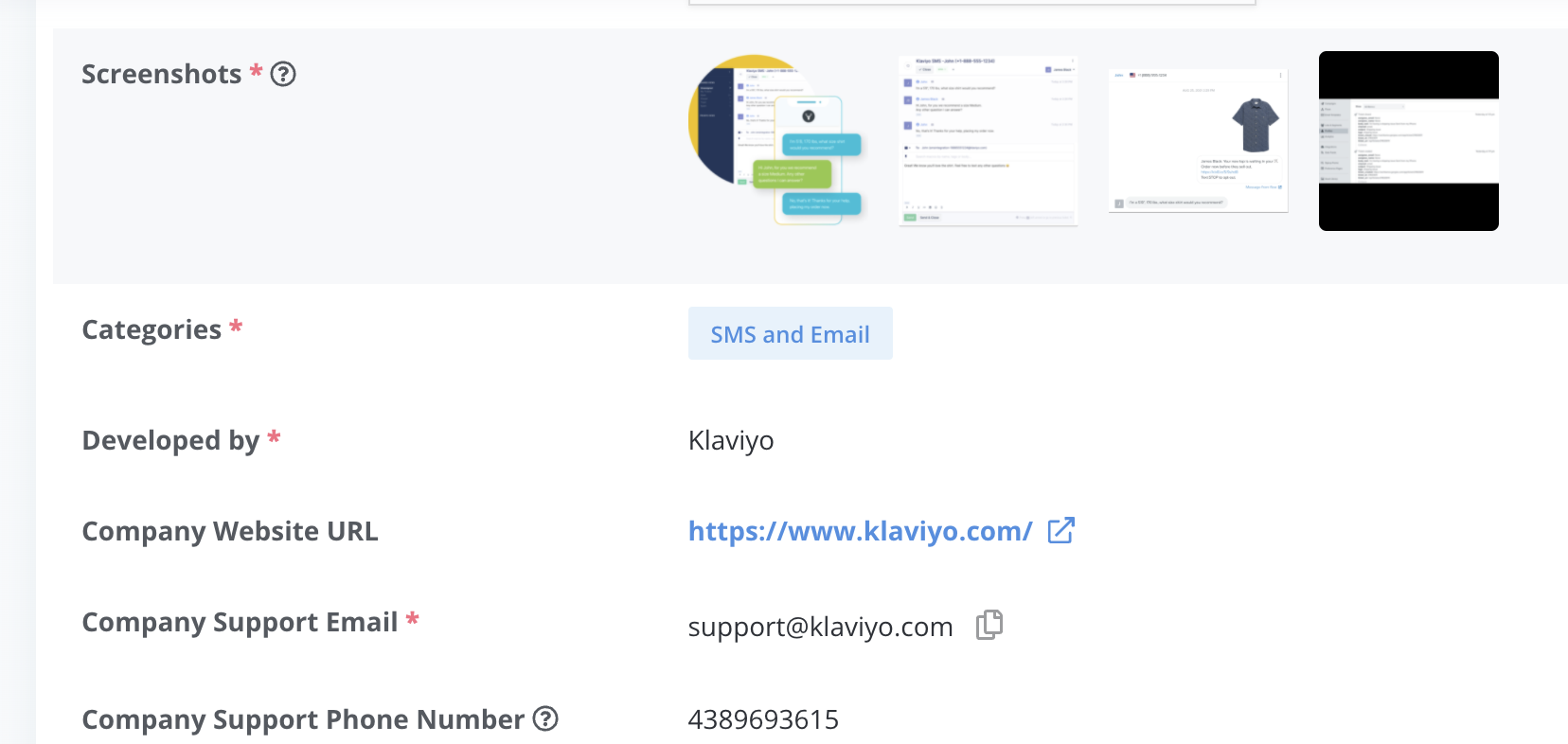Click the Categories field label
The image size is (1568, 744).
coord(151,329)
